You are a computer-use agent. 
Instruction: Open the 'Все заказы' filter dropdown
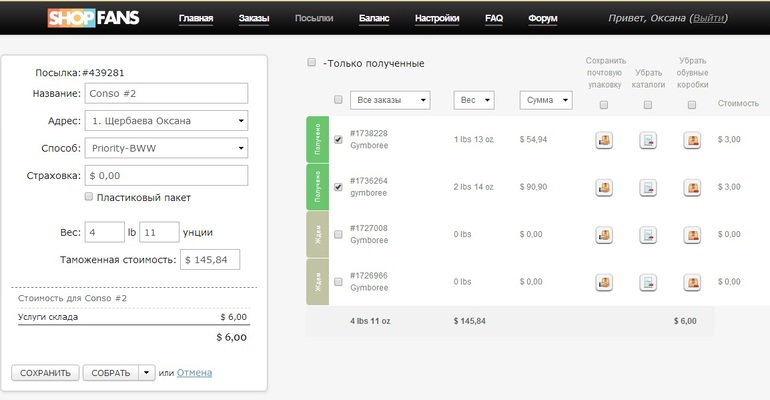390,100
